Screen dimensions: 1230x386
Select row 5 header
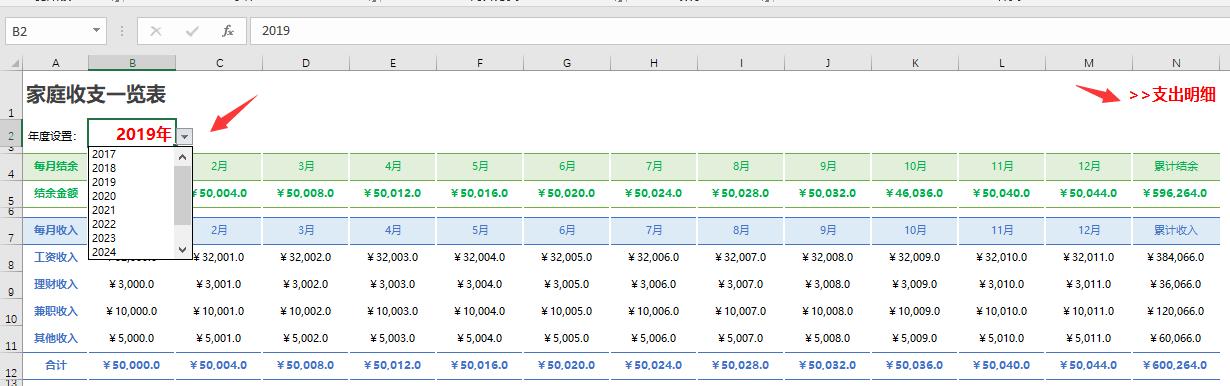pyautogui.click(x=11, y=195)
